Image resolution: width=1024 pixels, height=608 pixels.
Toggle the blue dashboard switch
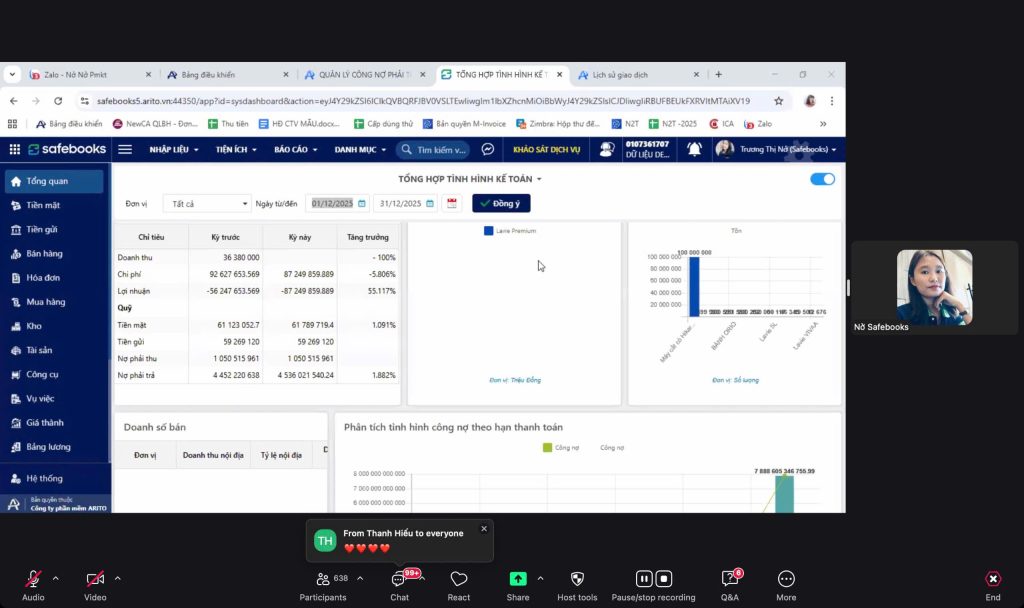822,179
